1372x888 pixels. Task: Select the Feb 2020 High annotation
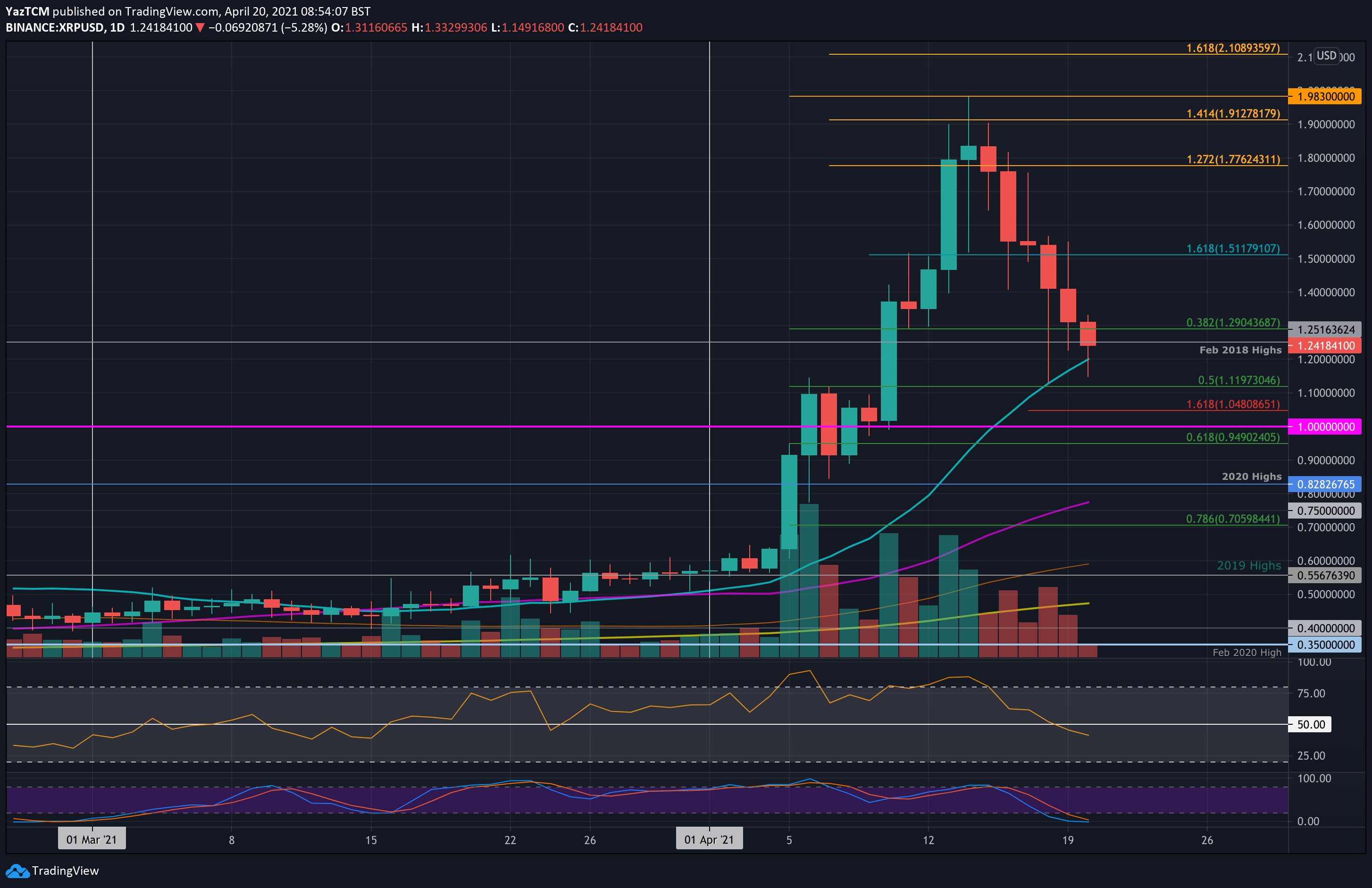click(1247, 653)
